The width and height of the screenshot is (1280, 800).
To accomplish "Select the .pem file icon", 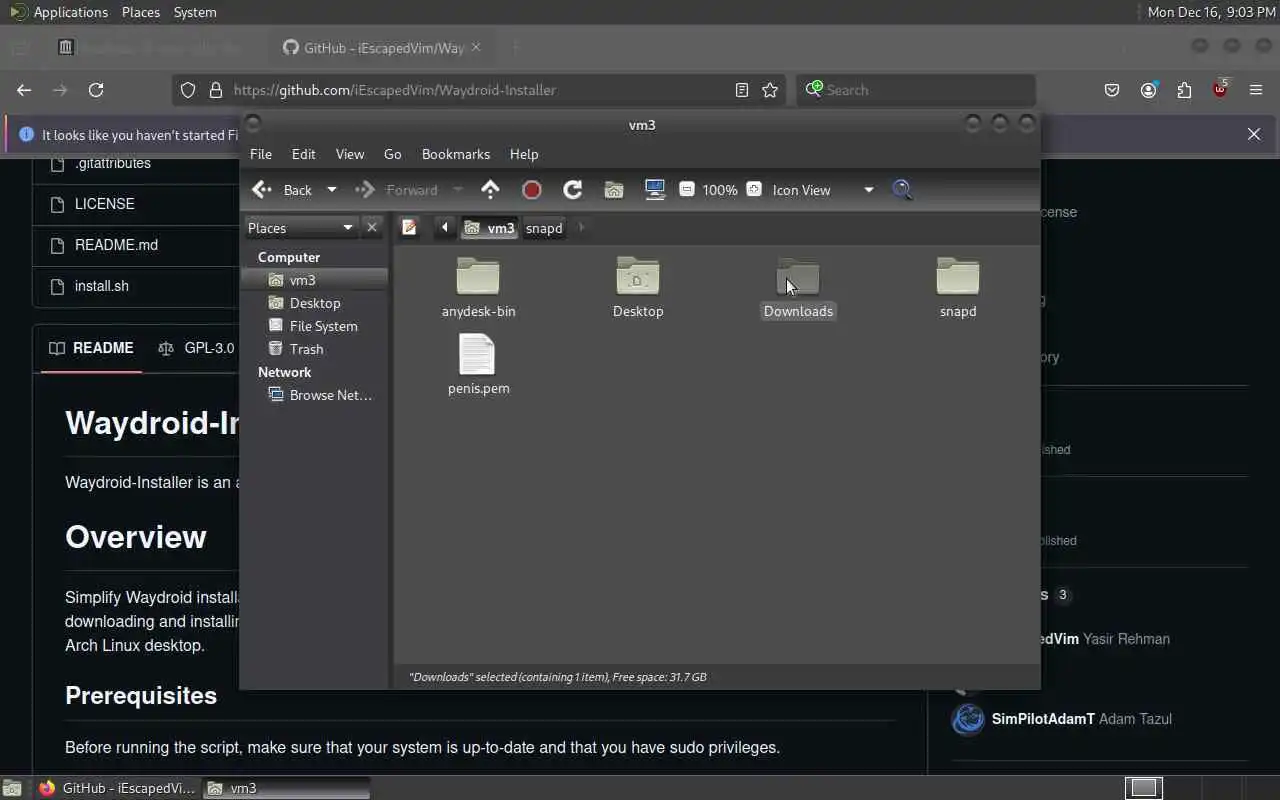I will point(477,354).
